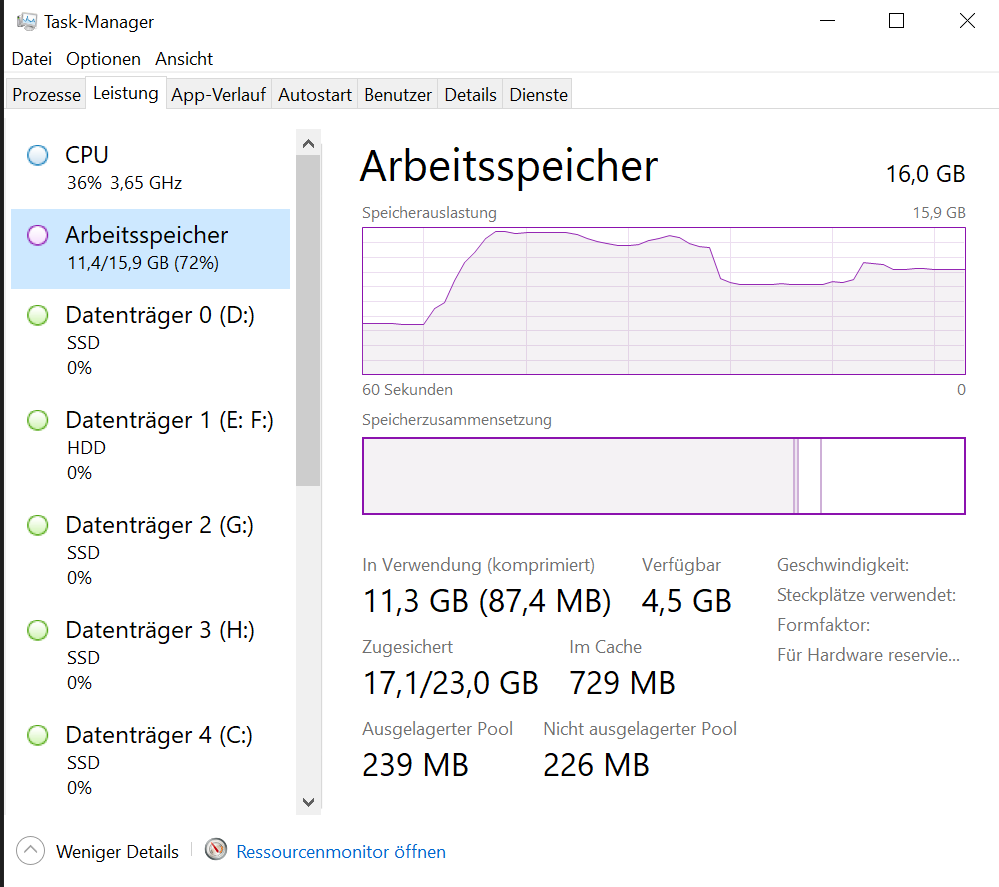The height and width of the screenshot is (887, 999).
Task: Select the Datenträger 3 (H:) disk icon
Action: 37,630
